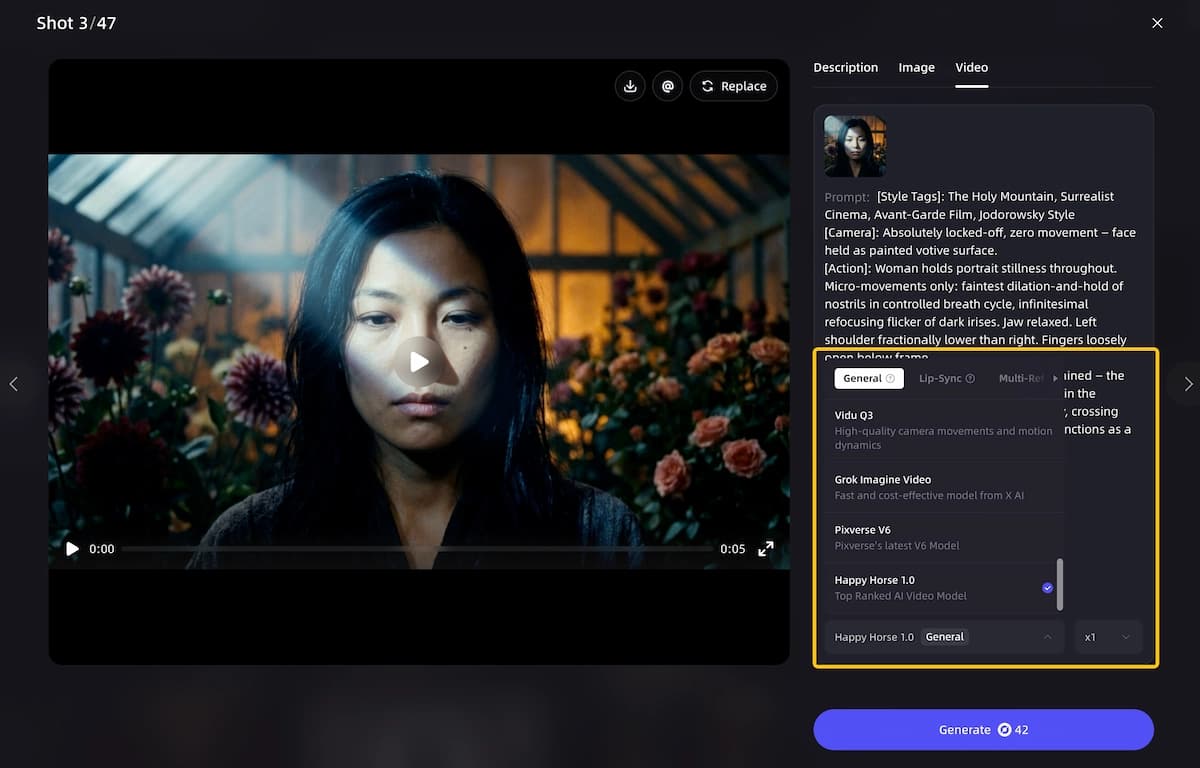1200x768 pixels.
Task: Choose the Vidu Q3 model option
Action: (940, 430)
